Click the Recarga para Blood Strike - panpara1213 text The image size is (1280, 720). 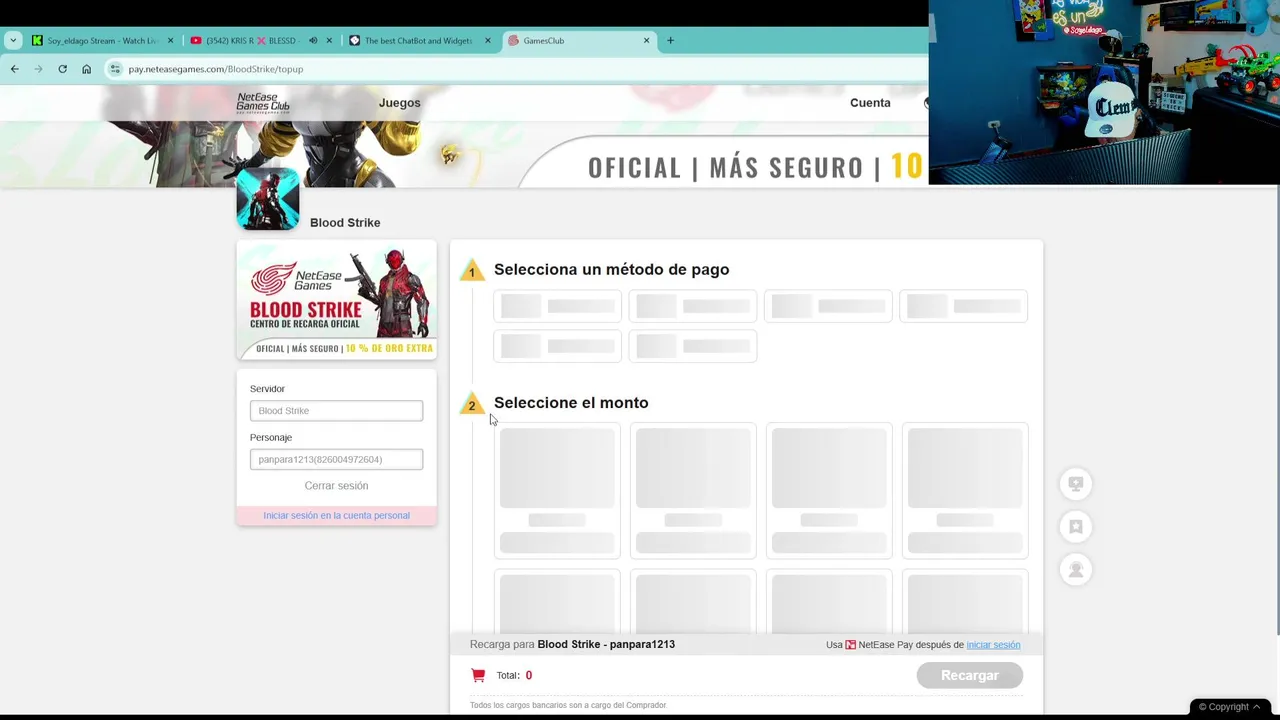(572, 645)
